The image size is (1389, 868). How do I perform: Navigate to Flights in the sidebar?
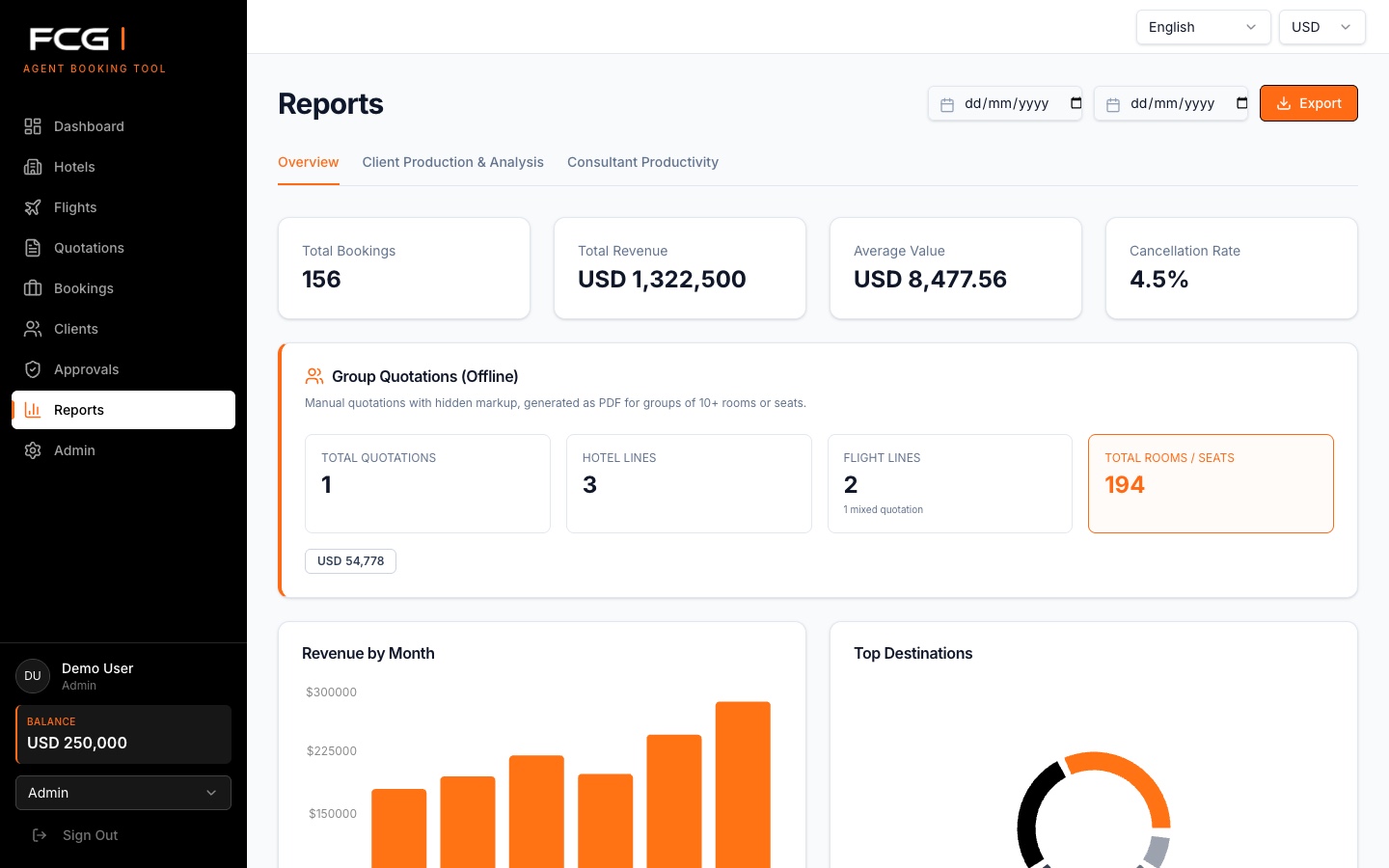tap(123, 207)
